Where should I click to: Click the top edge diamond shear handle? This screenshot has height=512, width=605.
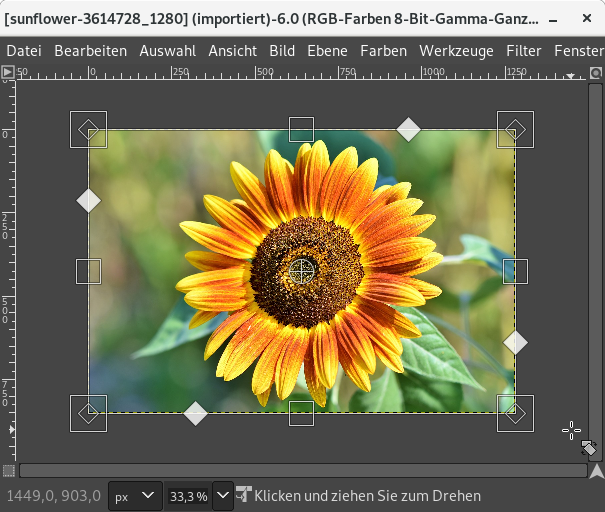click(408, 129)
